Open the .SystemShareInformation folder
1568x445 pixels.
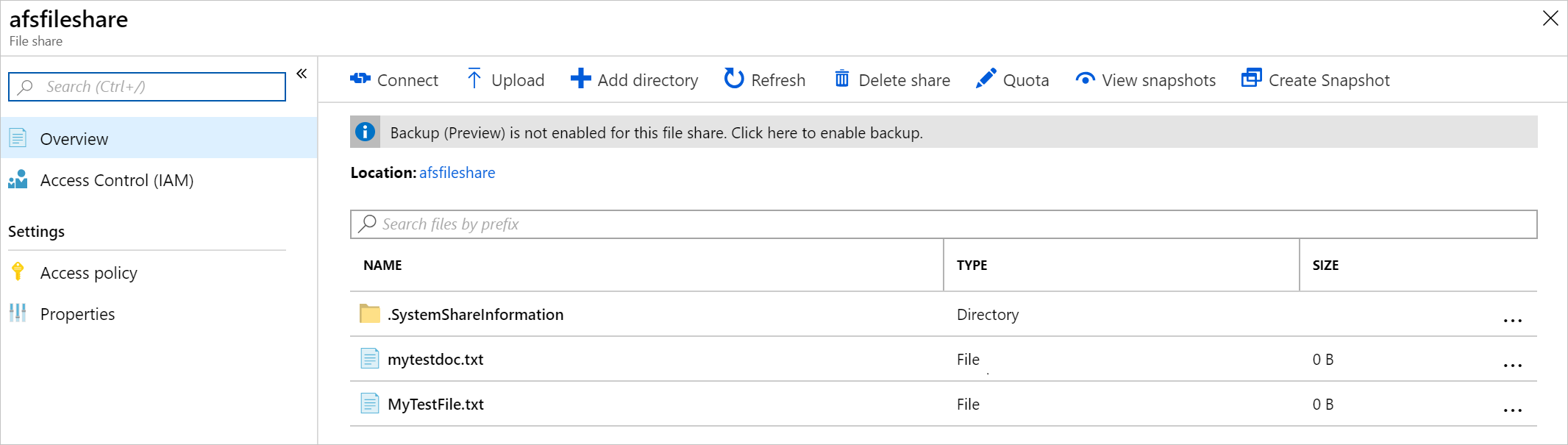[x=475, y=315]
